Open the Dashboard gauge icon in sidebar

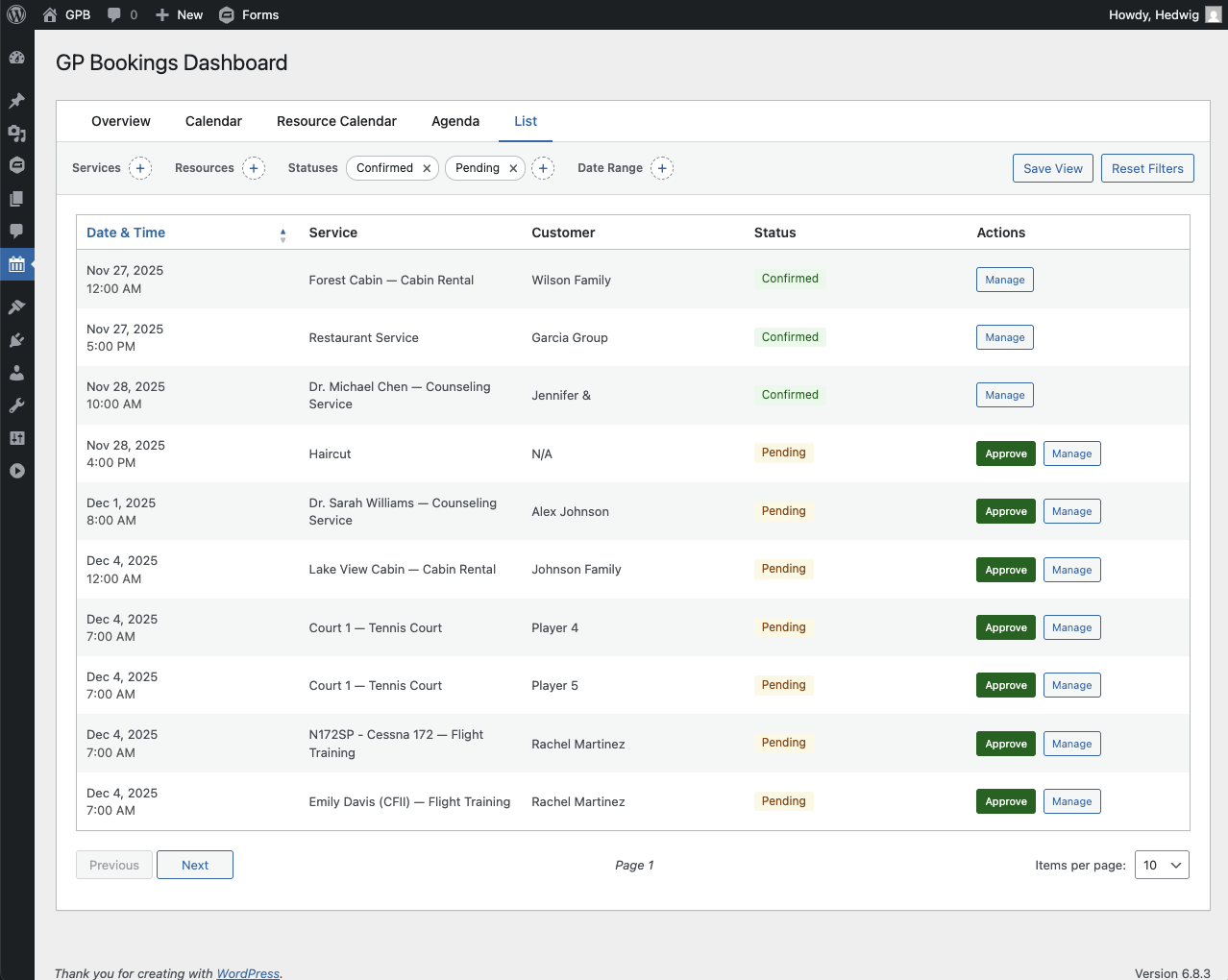pos(16,58)
